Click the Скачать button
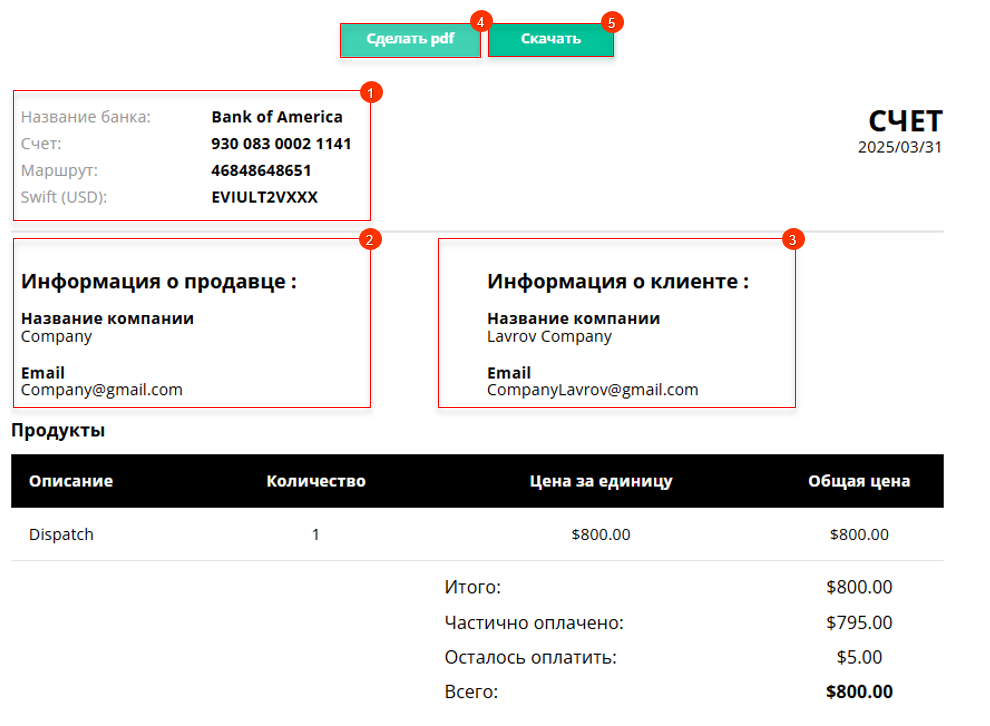This screenshot has width=990, height=726. (551, 40)
